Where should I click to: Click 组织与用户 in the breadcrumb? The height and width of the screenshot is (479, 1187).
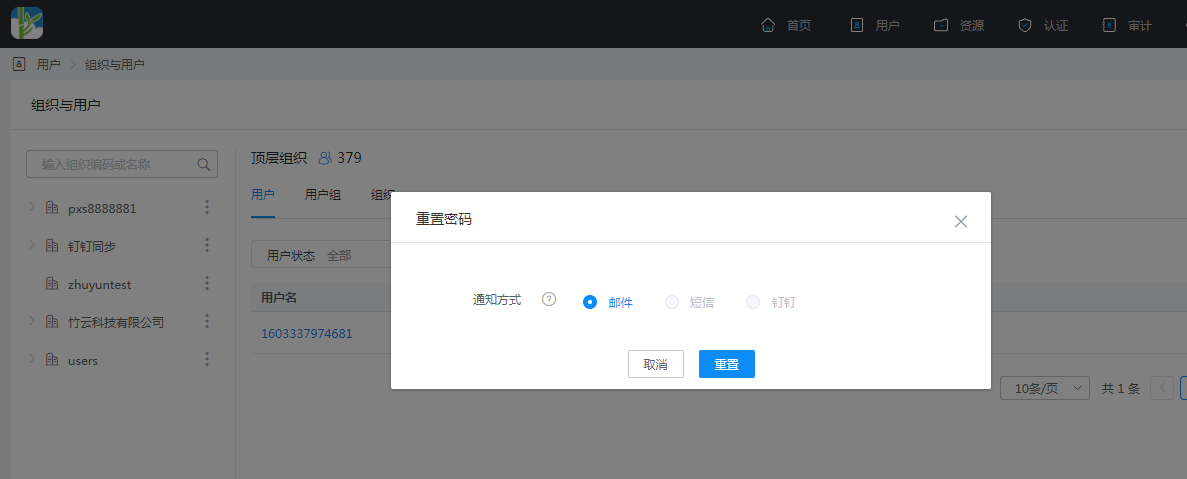click(x=114, y=65)
